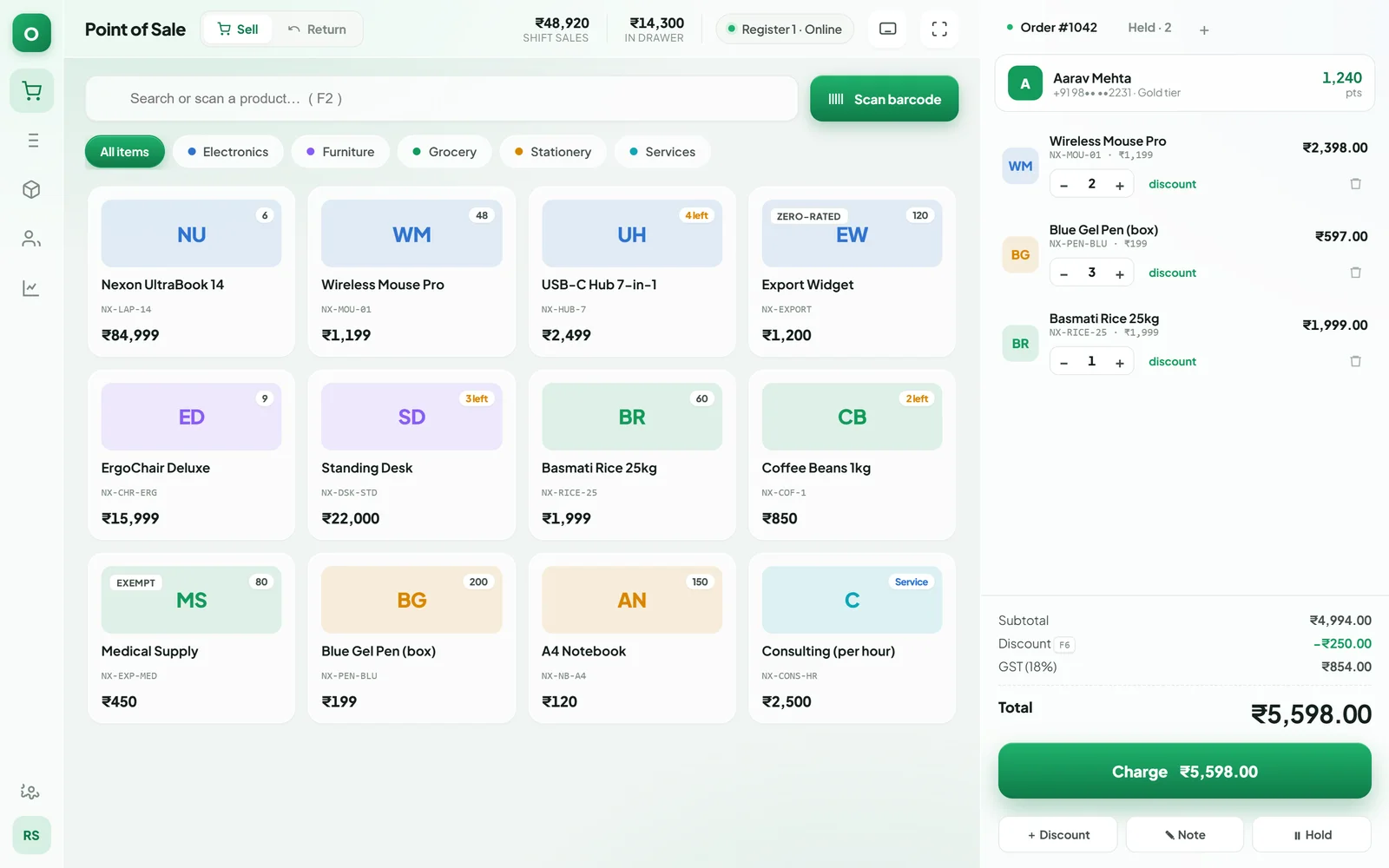Open the settings icon above RS avatar
1389x868 pixels.
pyautogui.click(x=30, y=792)
